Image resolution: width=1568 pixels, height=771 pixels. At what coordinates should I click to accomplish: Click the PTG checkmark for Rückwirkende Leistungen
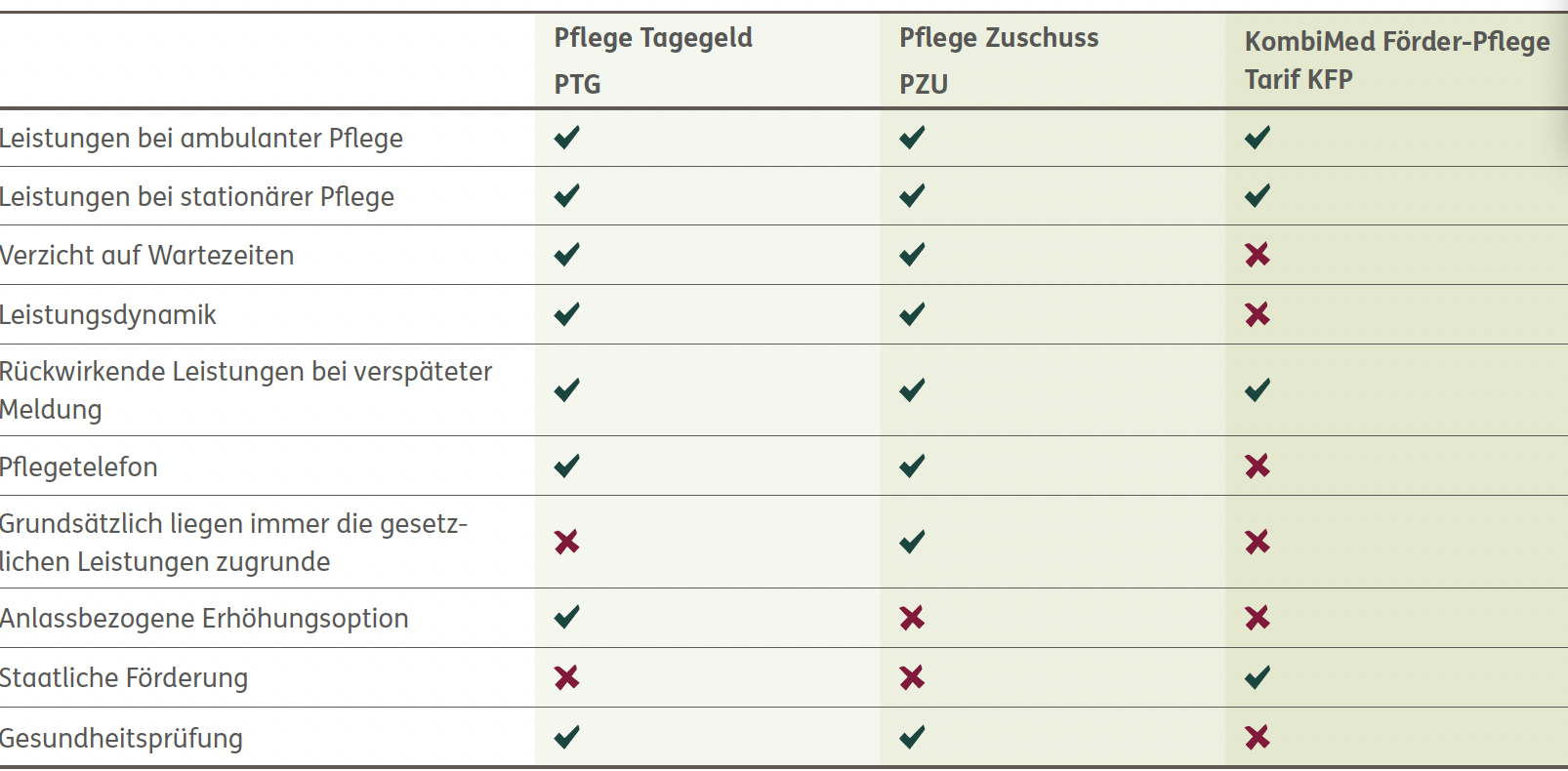tap(566, 390)
